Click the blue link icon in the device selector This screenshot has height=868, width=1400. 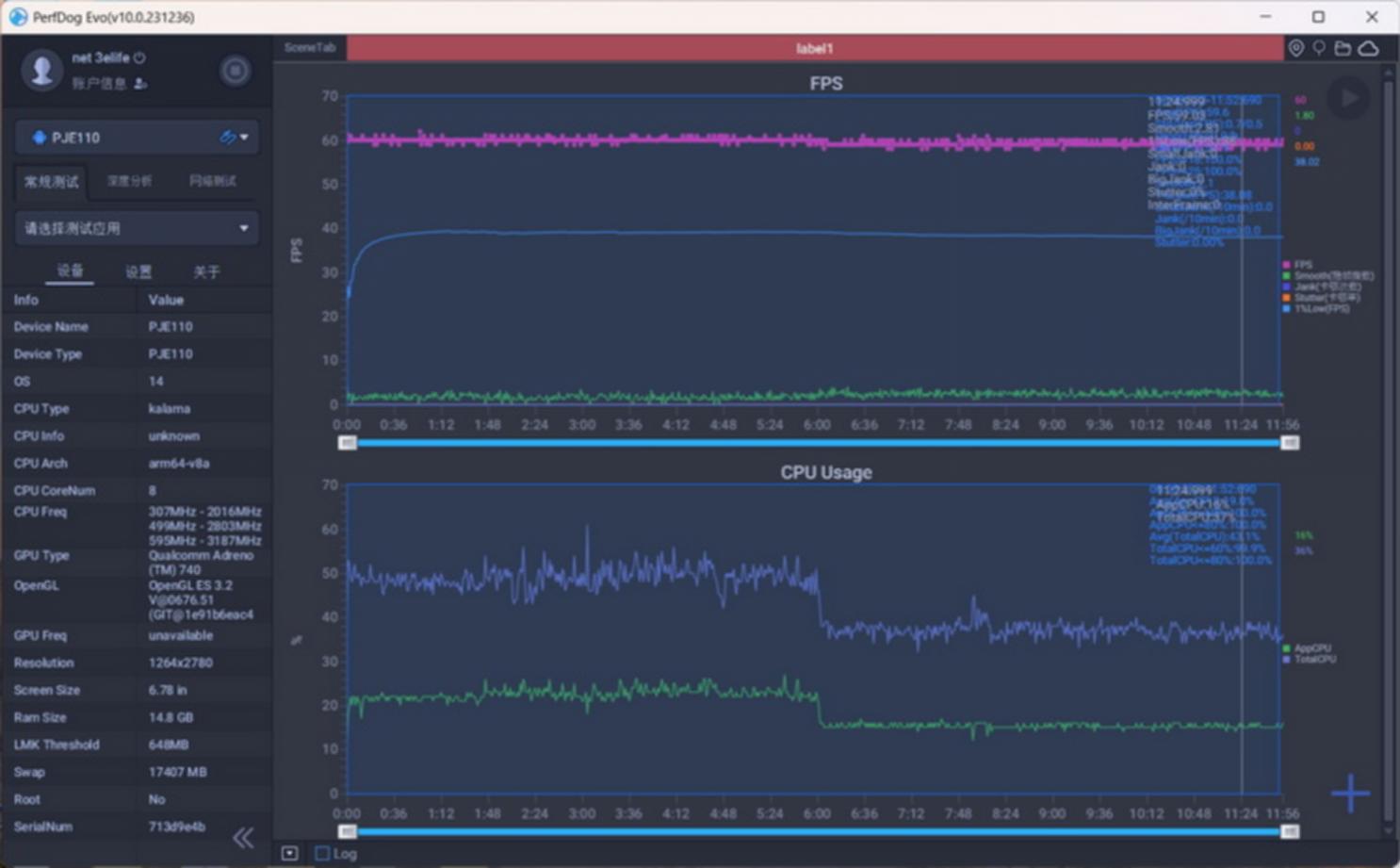pyautogui.click(x=227, y=138)
